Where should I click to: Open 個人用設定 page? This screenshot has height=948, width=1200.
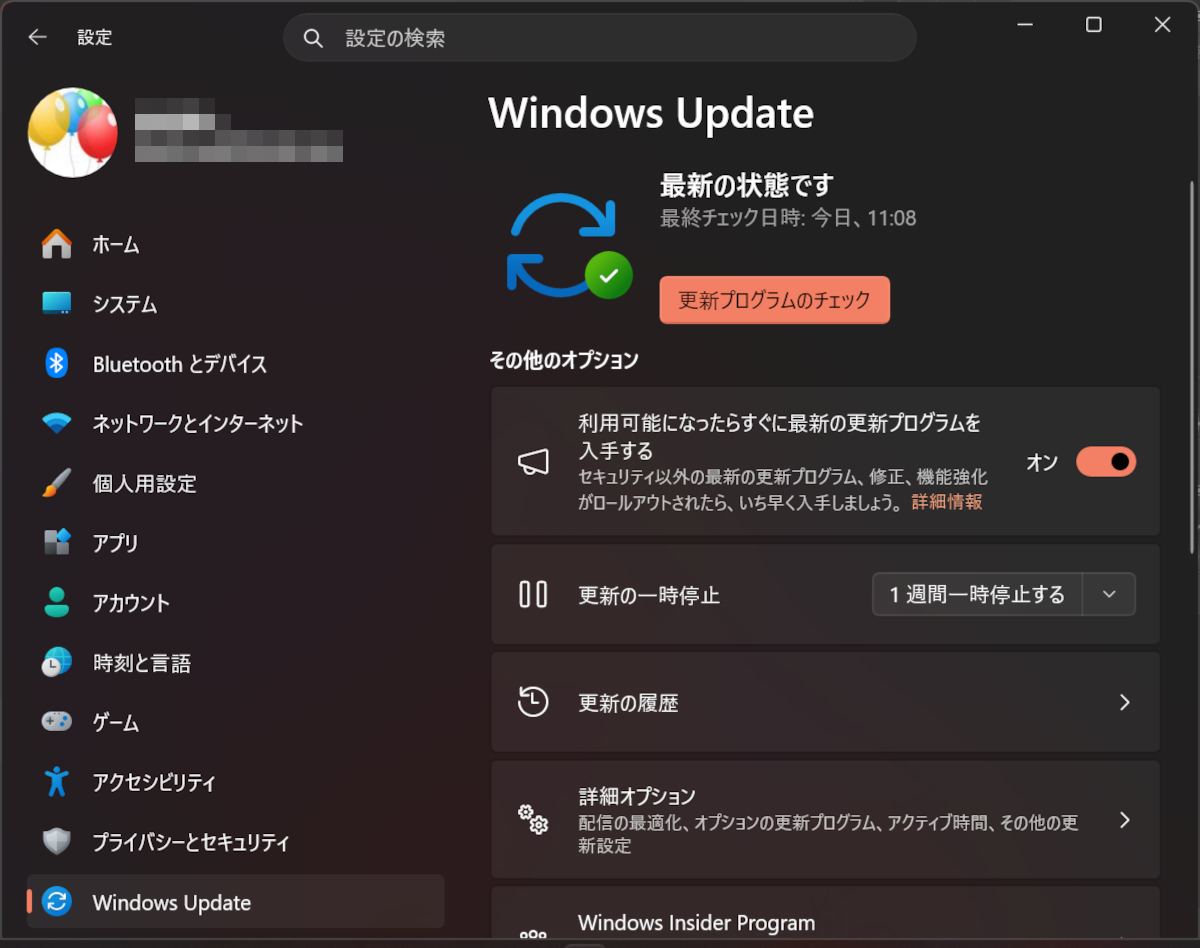(x=236, y=483)
